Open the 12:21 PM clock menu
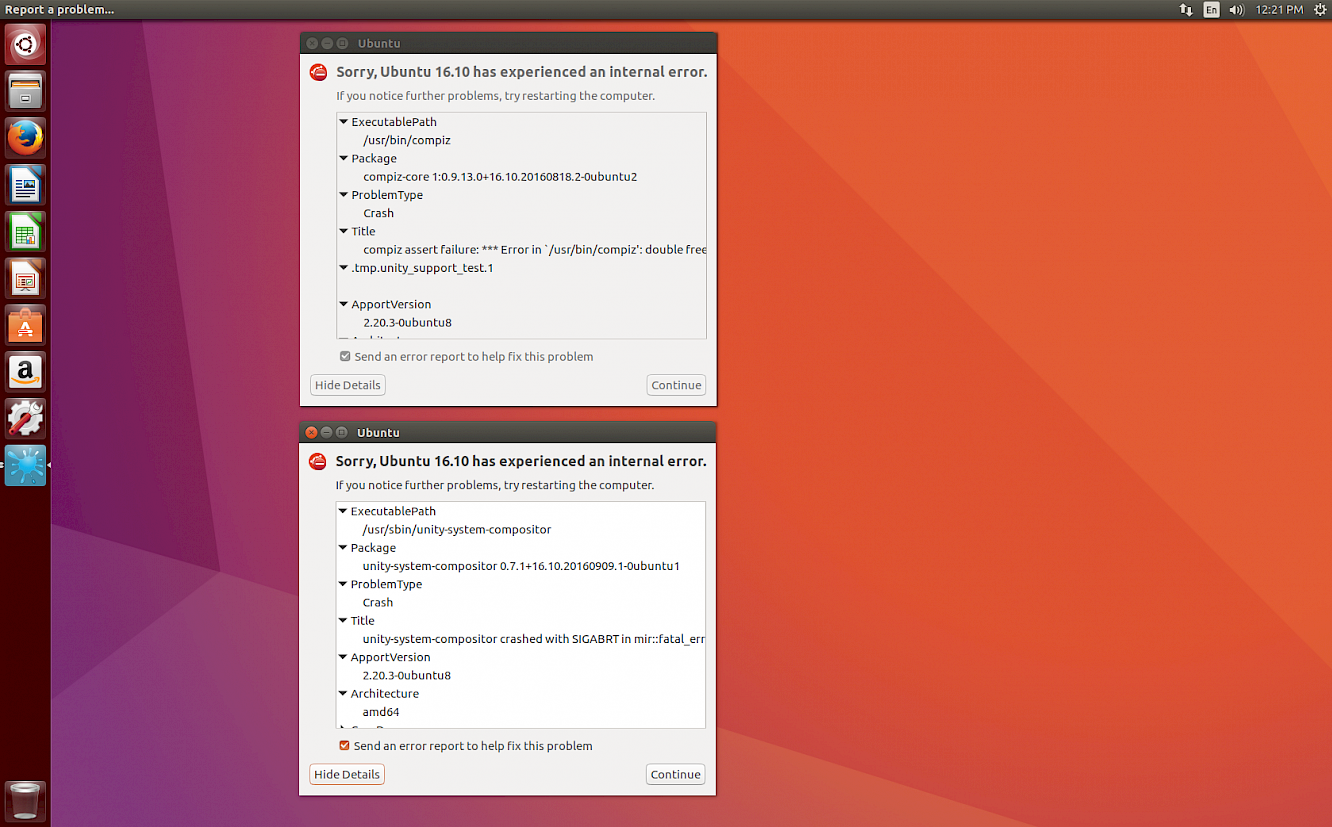This screenshot has height=827, width=1332. pos(1279,10)
